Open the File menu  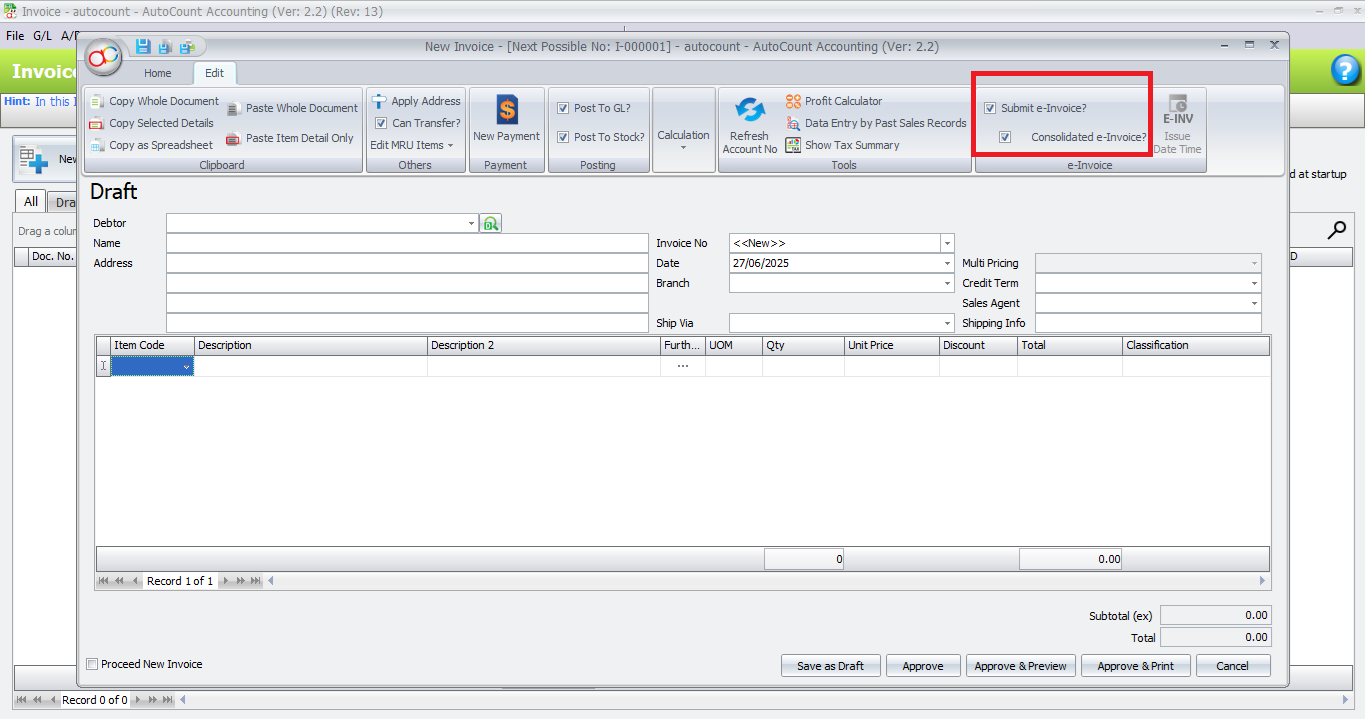14,34
